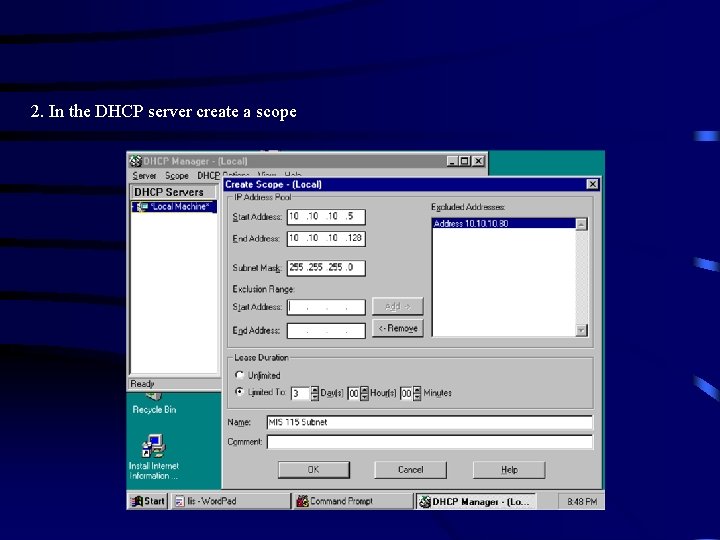This screenshot has width=720, height=540.
Task: Click the Days value field
Action: [x=301, y=394]
